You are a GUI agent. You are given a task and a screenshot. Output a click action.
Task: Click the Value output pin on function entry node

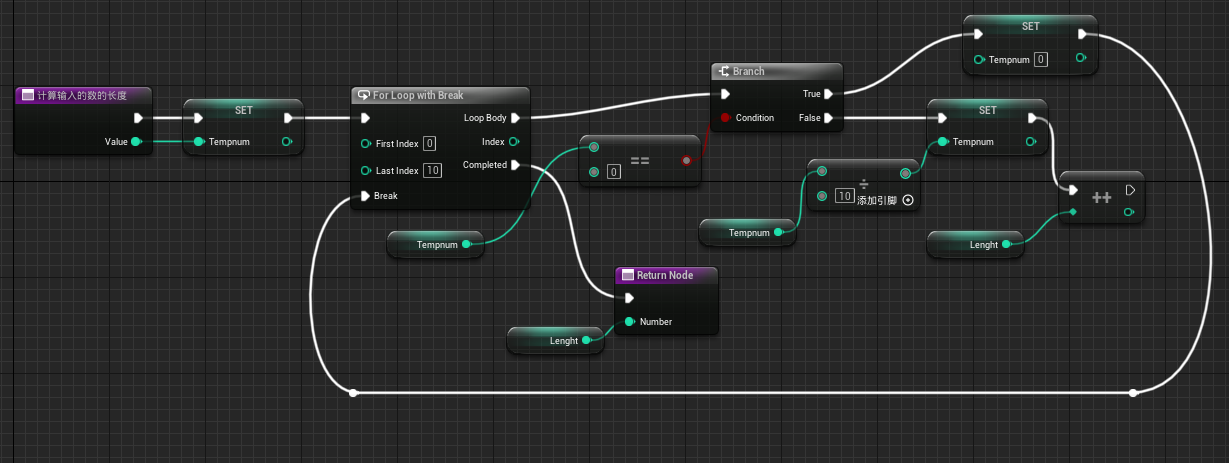pos(136,142)
